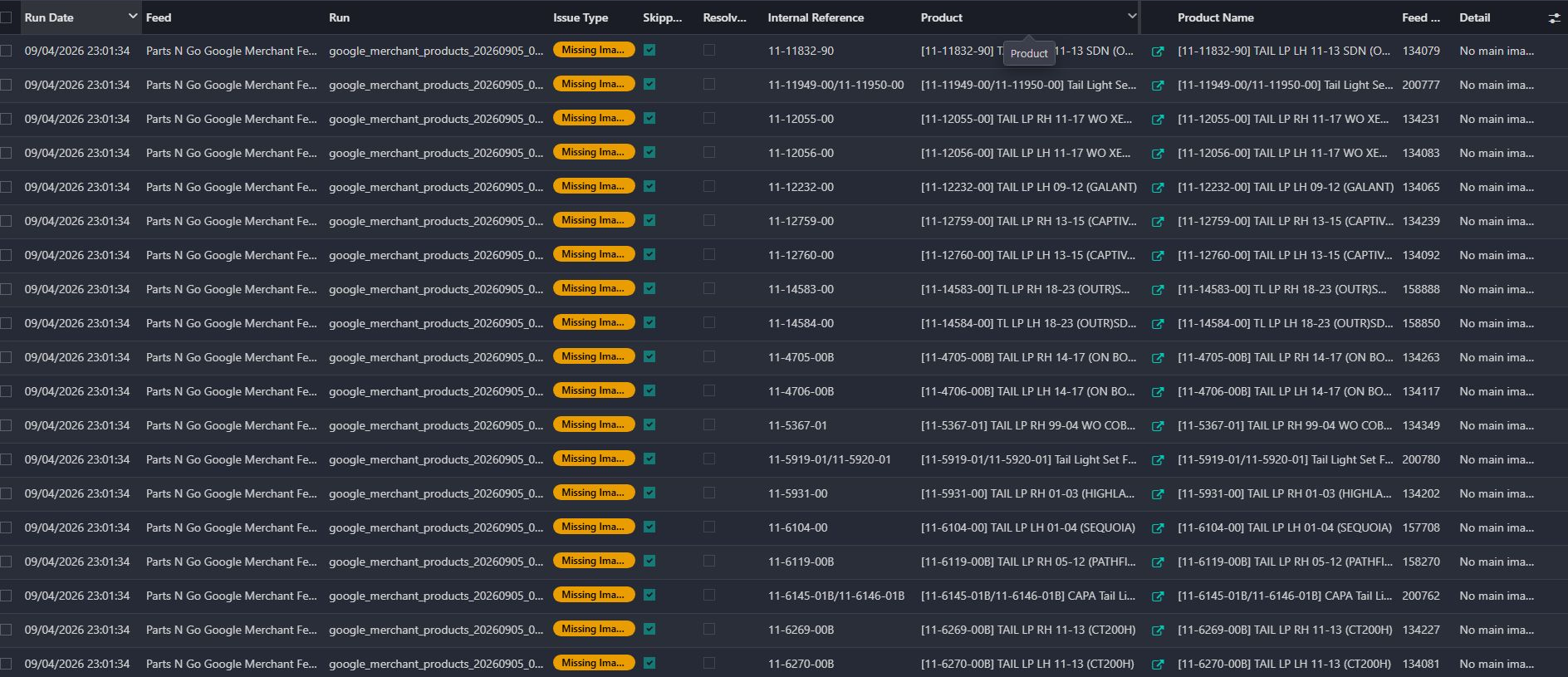
Task: Click the Product Name column header
Action: 1216,17
